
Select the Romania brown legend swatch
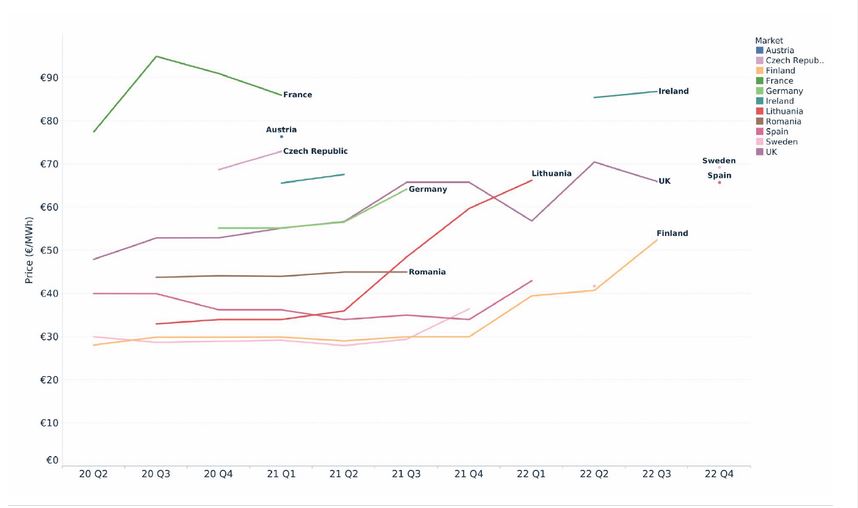759,121
